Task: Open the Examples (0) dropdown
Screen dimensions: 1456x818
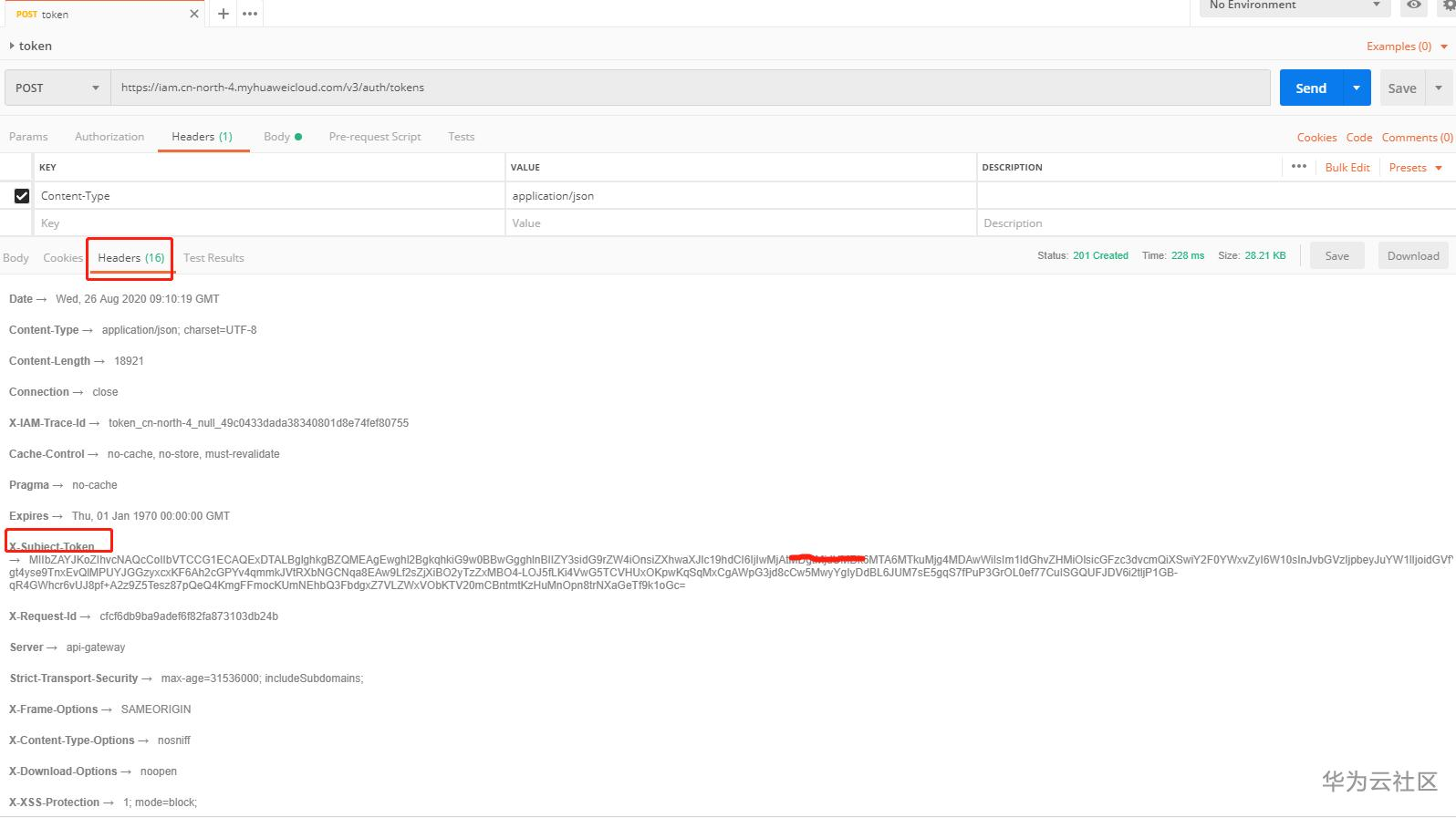Action: coord(1407,47)
